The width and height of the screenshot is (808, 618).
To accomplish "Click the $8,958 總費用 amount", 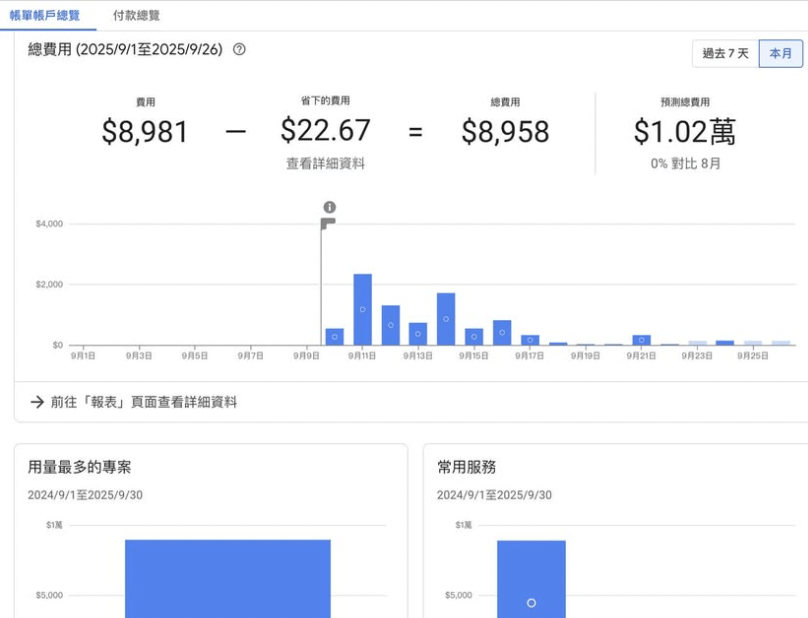I will (x=506, y=131).
